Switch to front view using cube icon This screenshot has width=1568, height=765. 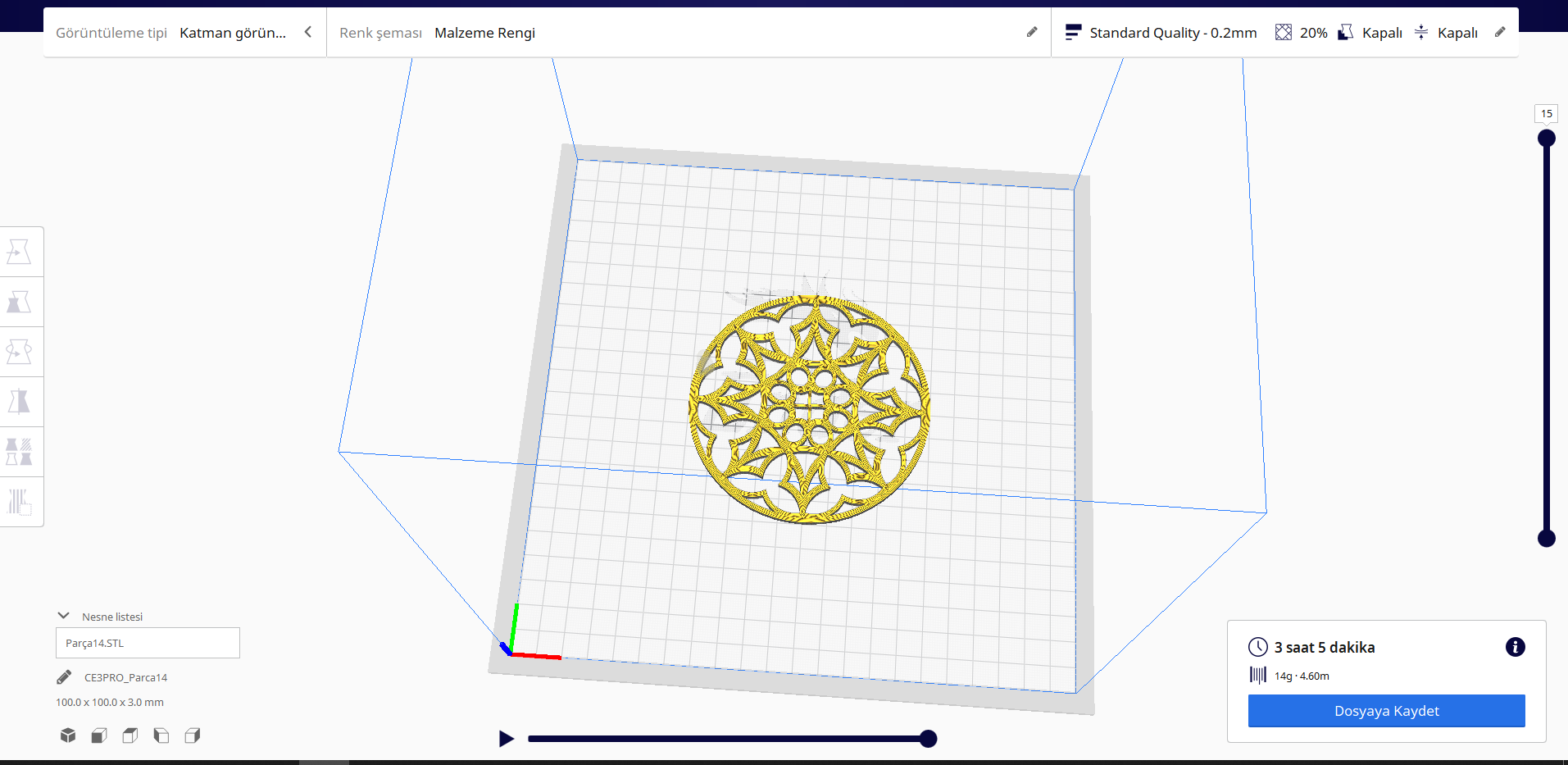coord(98,735)
